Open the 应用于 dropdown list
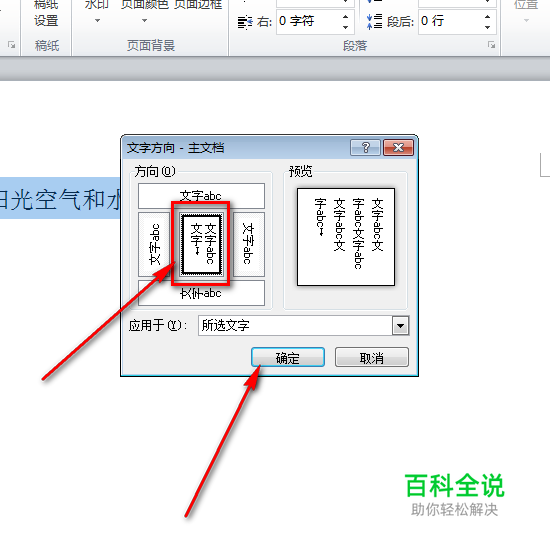 click(x=401, y=326)
